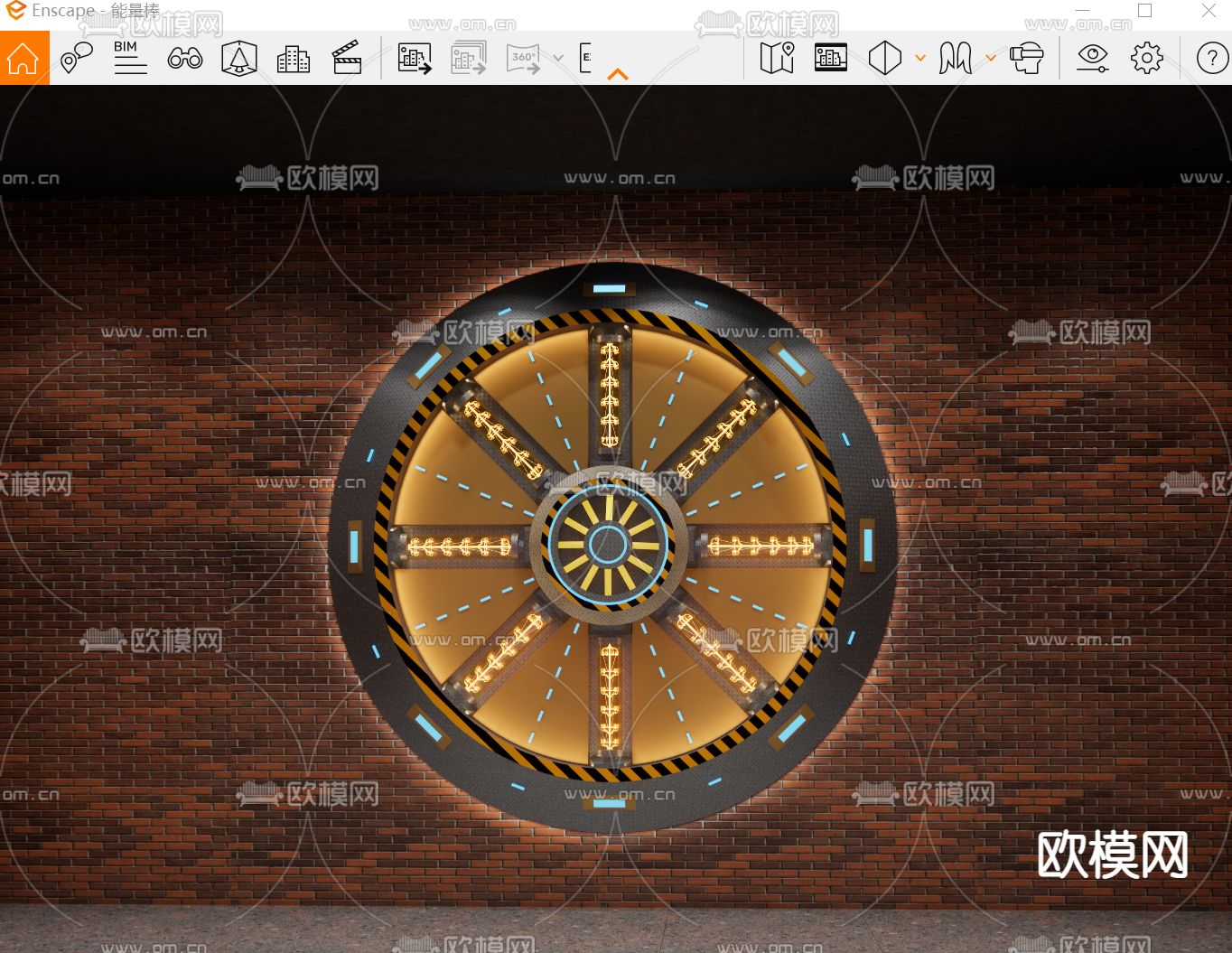Open the Video Editor clapperboard
Screen dimensions: 1232x953
[x=347, y=59]
